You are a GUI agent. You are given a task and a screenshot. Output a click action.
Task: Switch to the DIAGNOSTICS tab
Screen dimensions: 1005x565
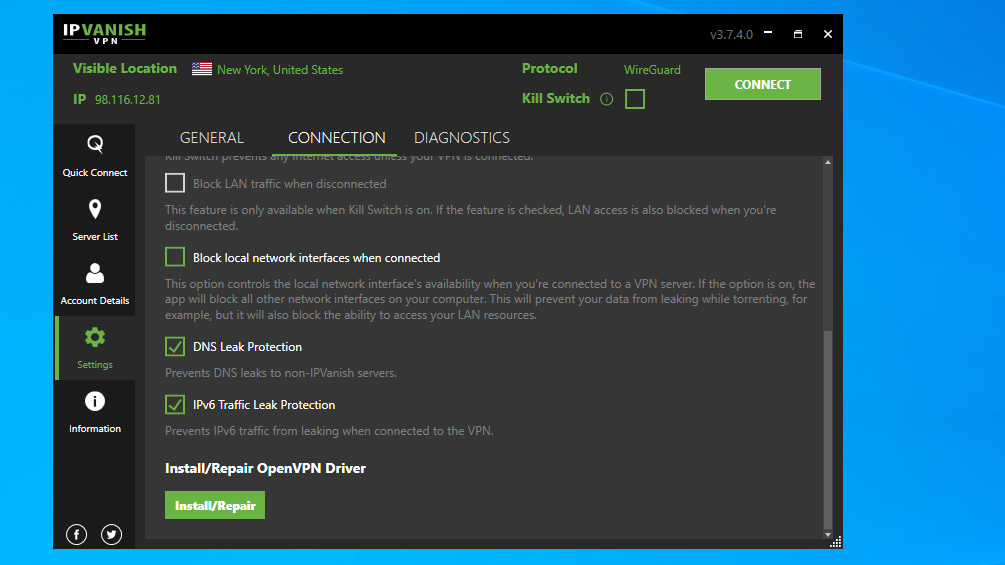(461, 138)
